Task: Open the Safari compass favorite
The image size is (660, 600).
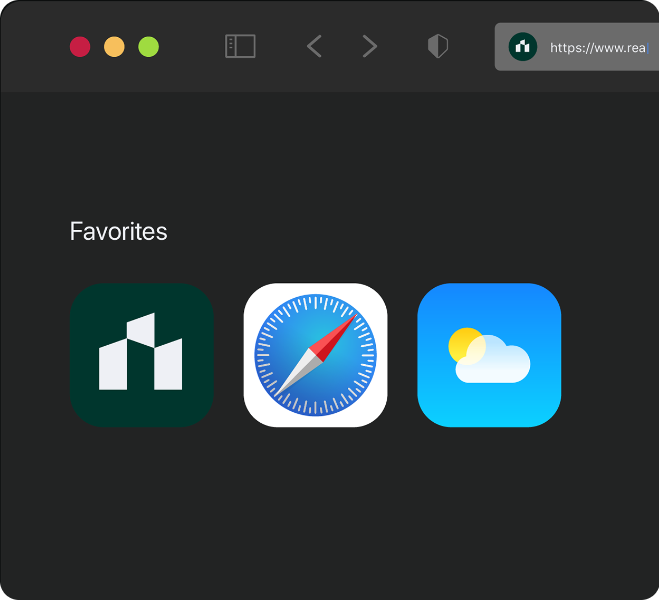Action: [315, 355]
